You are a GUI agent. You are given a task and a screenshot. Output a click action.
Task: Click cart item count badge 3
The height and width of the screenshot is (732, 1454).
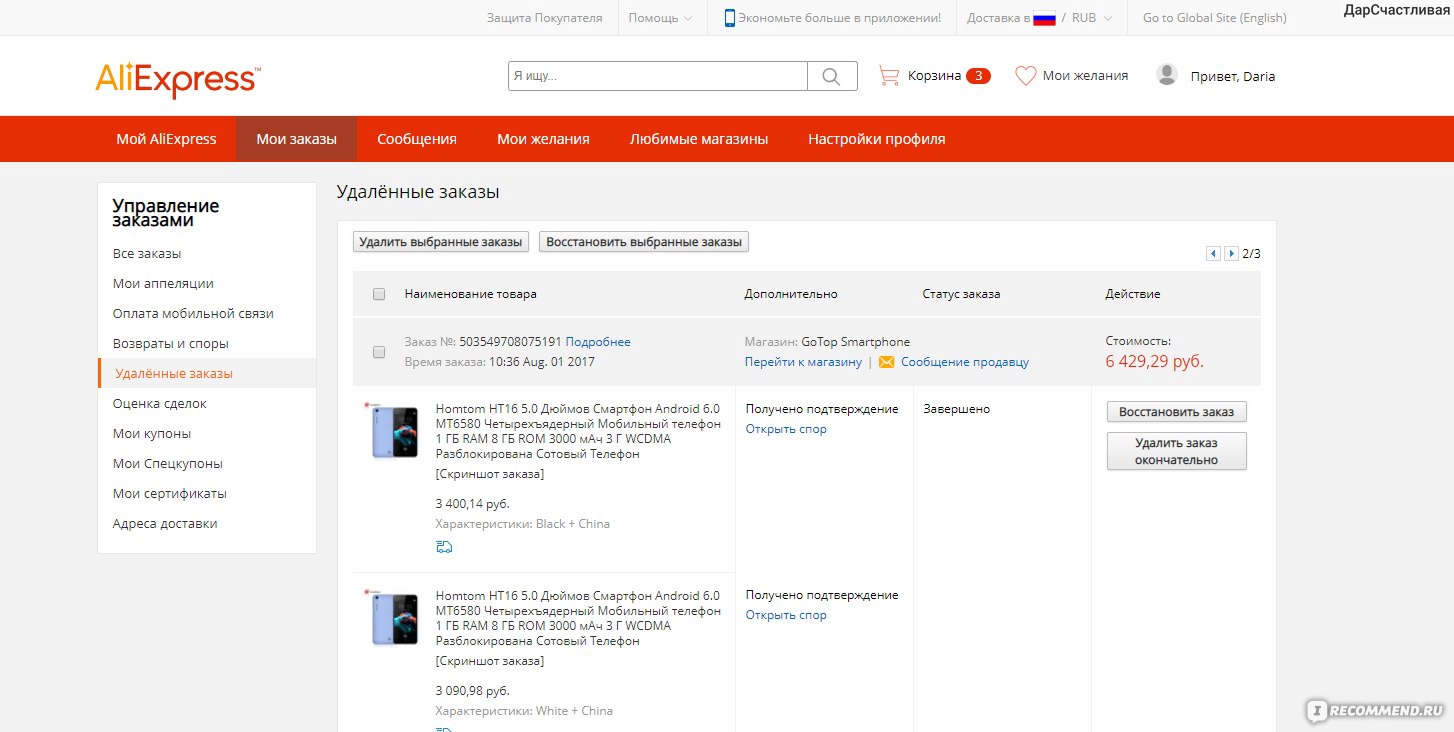pyautogui.click(x=978, y=76)
